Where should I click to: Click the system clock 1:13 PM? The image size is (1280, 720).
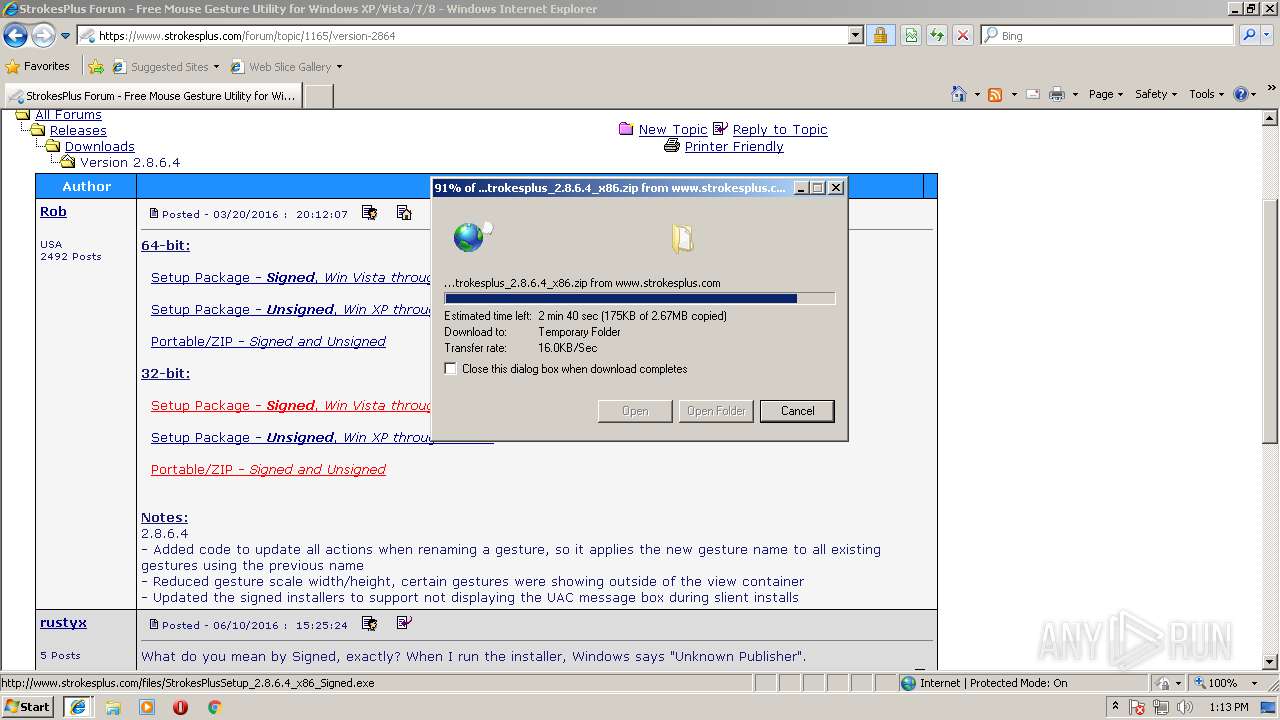[1230, 707]
